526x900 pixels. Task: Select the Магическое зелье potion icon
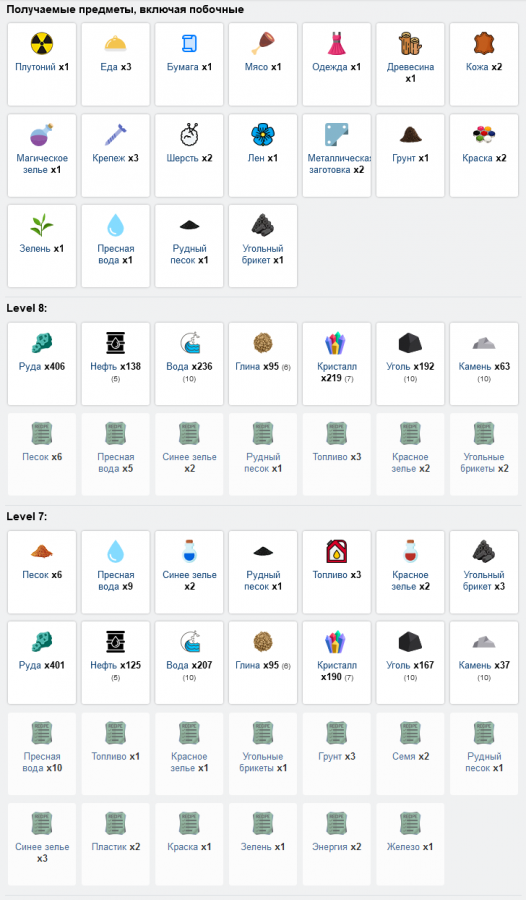pos(42,135)
